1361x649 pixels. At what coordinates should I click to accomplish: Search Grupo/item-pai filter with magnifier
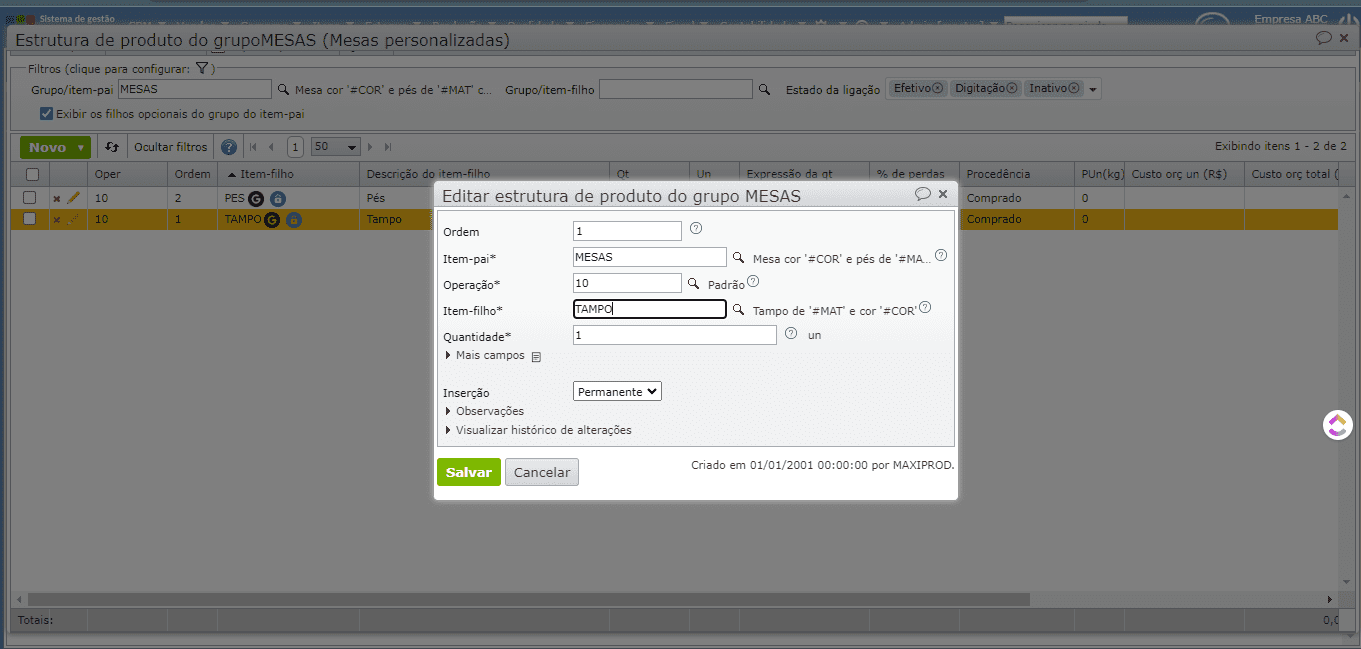click(x=283, y=89)
